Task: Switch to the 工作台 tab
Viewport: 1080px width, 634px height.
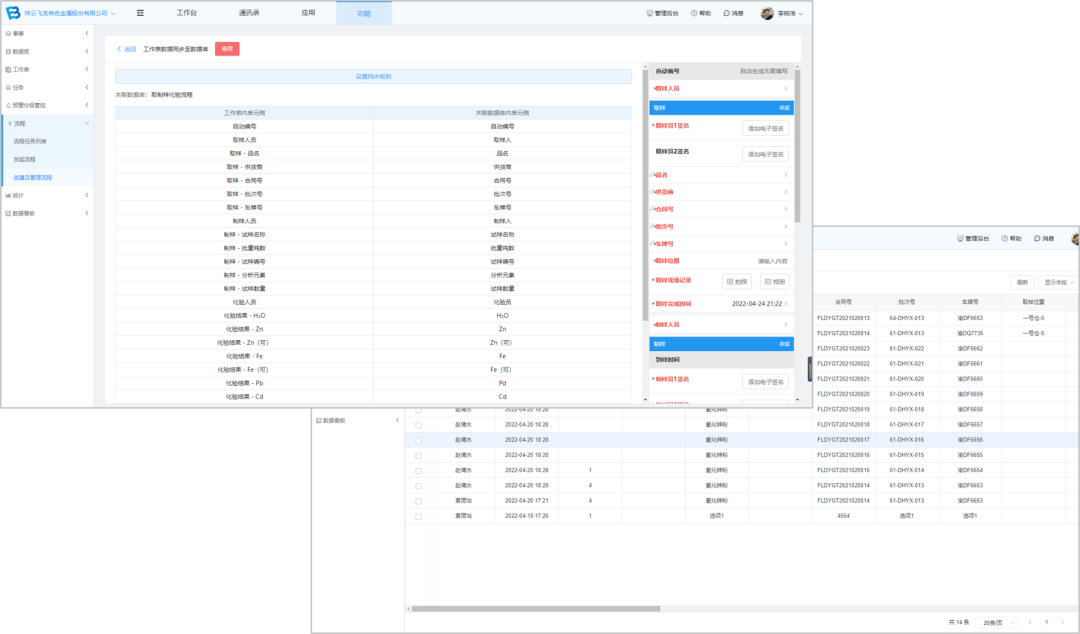Action: pos(187,13)
